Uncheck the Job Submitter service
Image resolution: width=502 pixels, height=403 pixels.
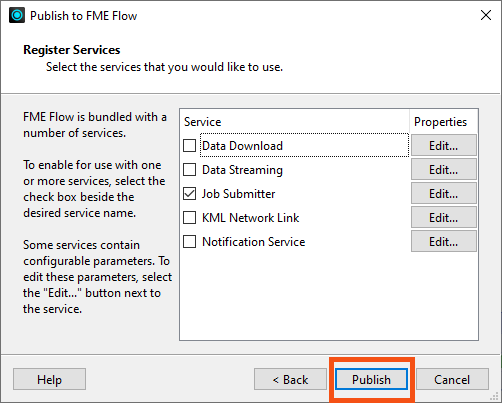point(189,193)
